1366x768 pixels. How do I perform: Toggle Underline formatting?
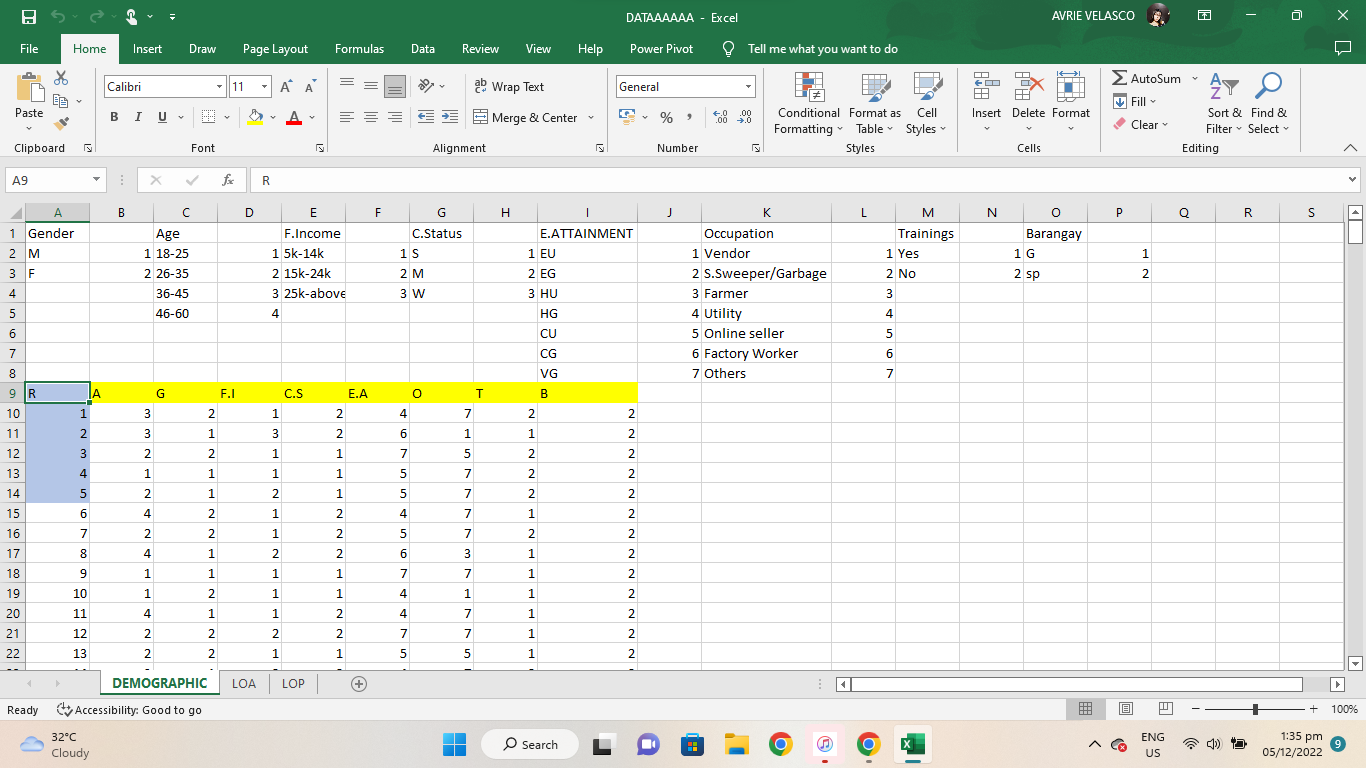[162, 117]
